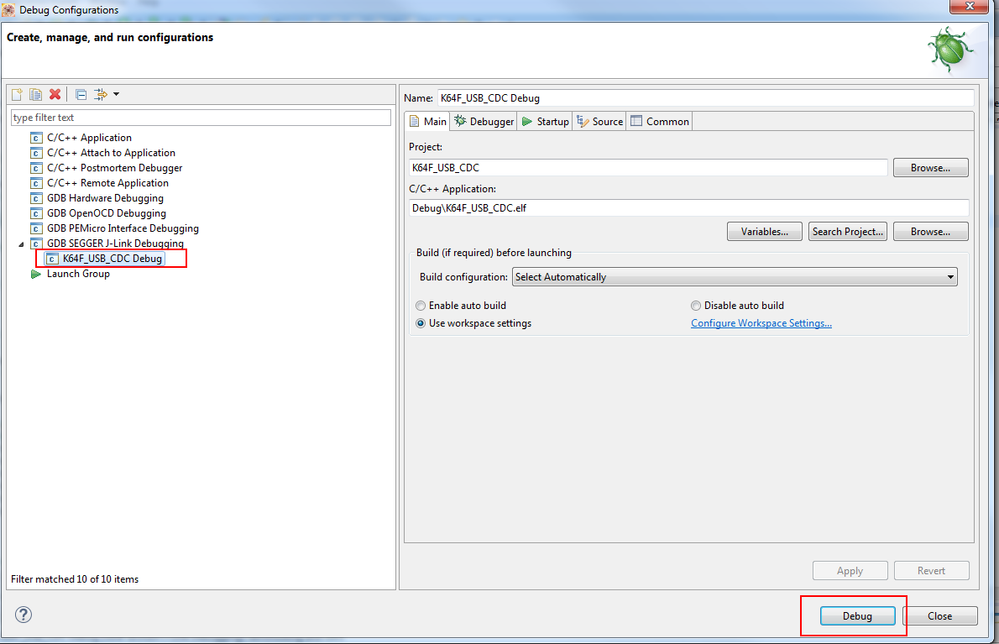
Task: Click the Filter launch configurations icon
Action: 101,94
